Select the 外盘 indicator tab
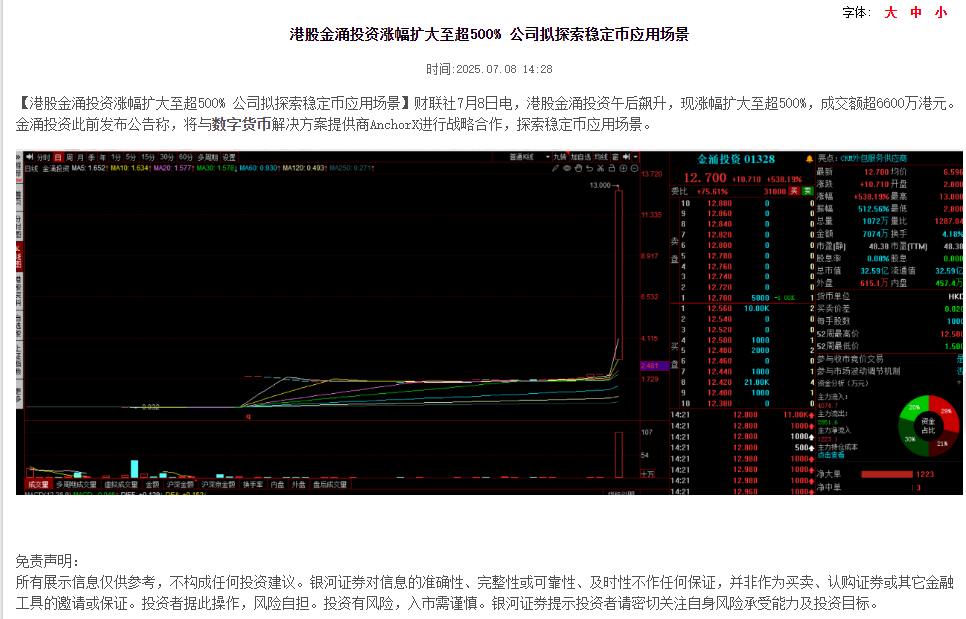 coord(299,485)
